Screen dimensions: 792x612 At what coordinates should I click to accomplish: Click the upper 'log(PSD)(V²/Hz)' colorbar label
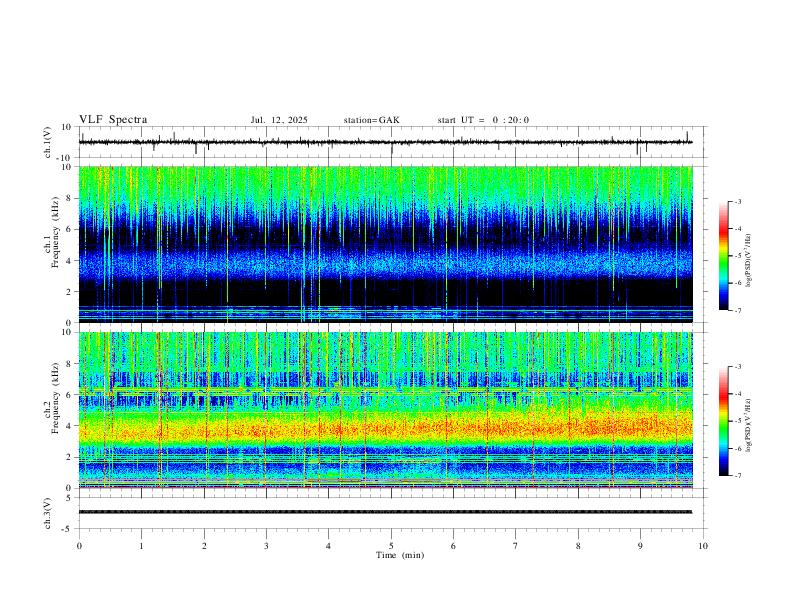coord(750,260)
